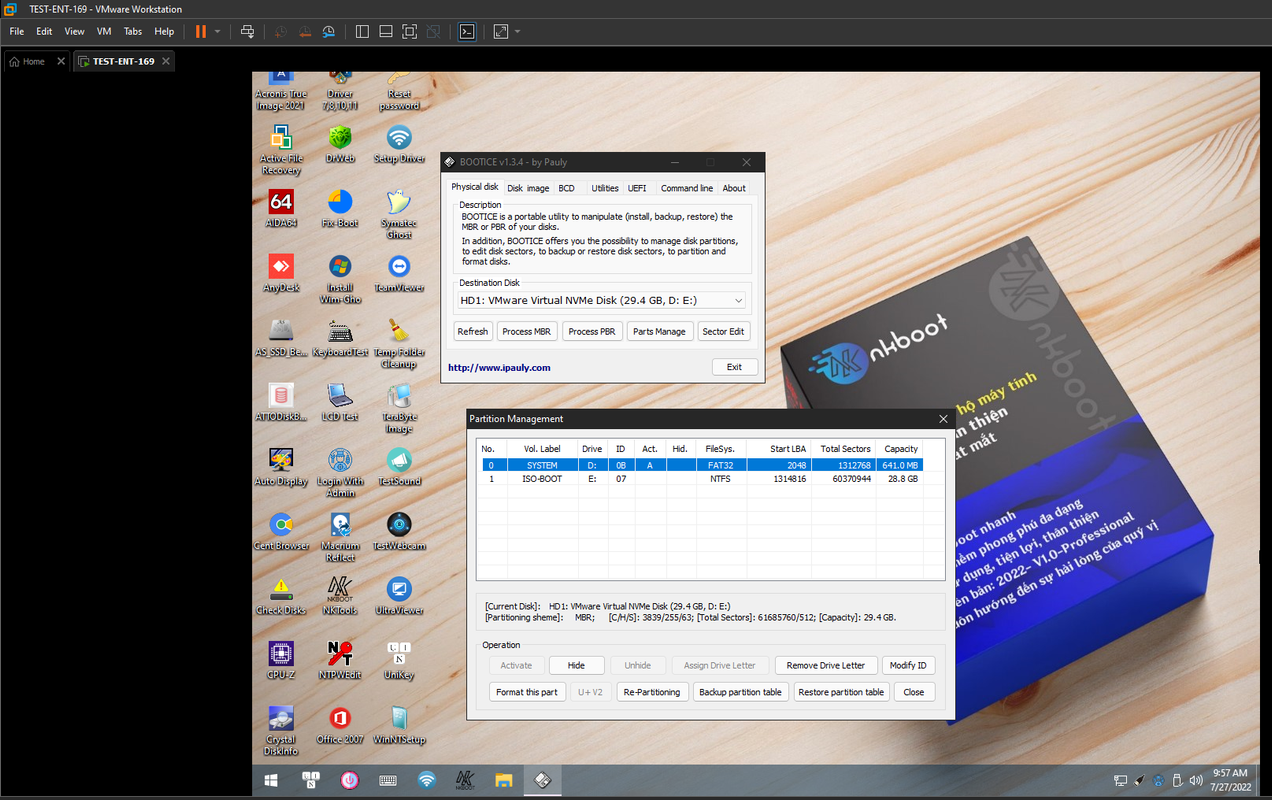The height and width of the screenshot is (800, 1272).
Task: Open the Destination Disk combo box
Action: [601, 300]
